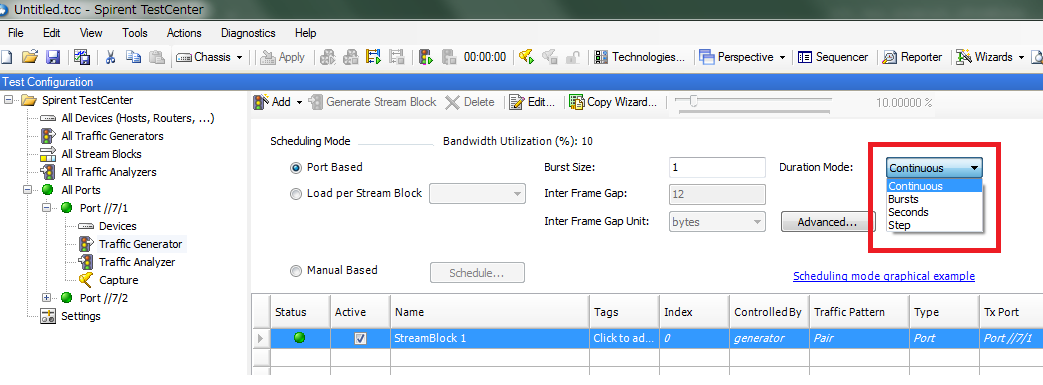Toggle Active checkbox for StreamBlock 1
Screen dimensions: 1043x385
tap(361, 338)
